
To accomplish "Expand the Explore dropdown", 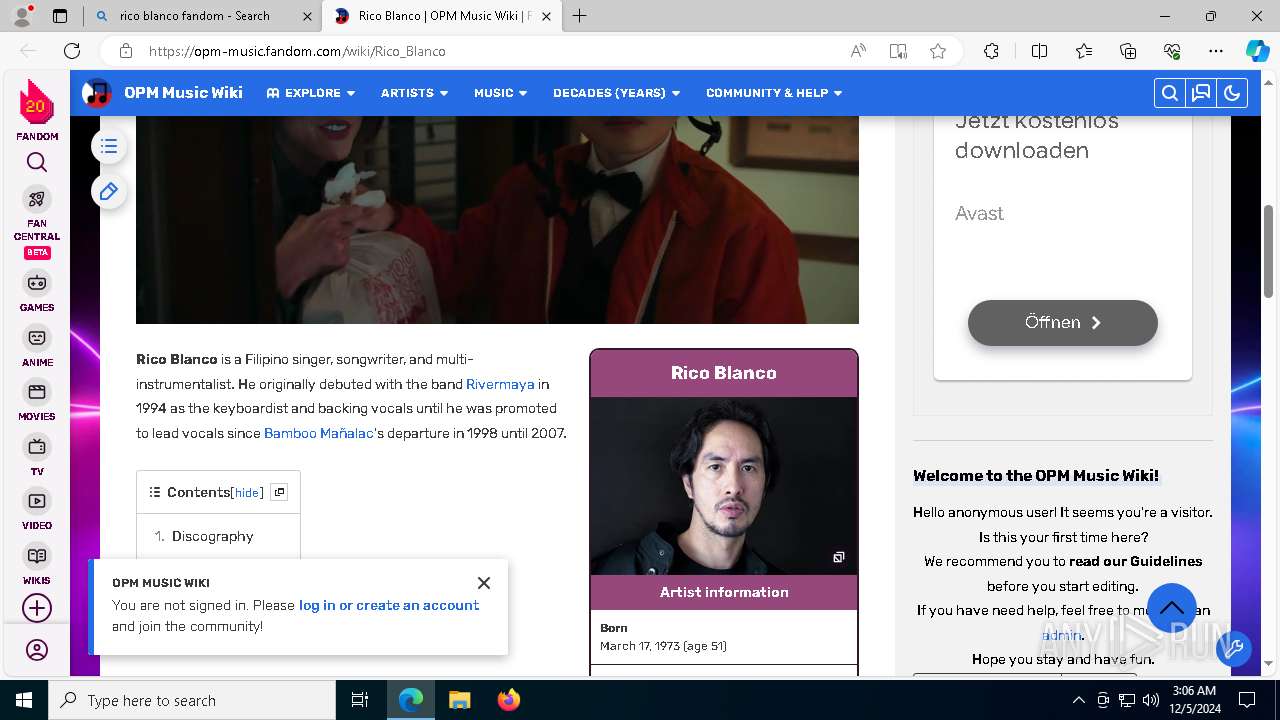I will [x=311, y=93].
